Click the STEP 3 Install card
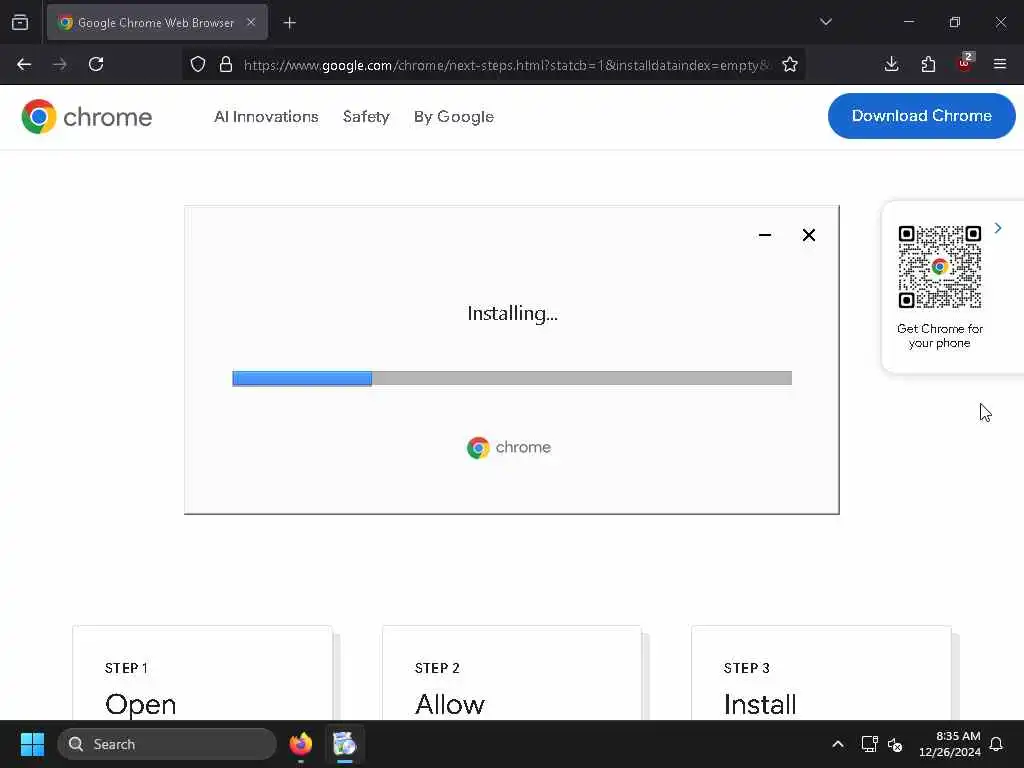1024x768 pixels. point(821,673)
